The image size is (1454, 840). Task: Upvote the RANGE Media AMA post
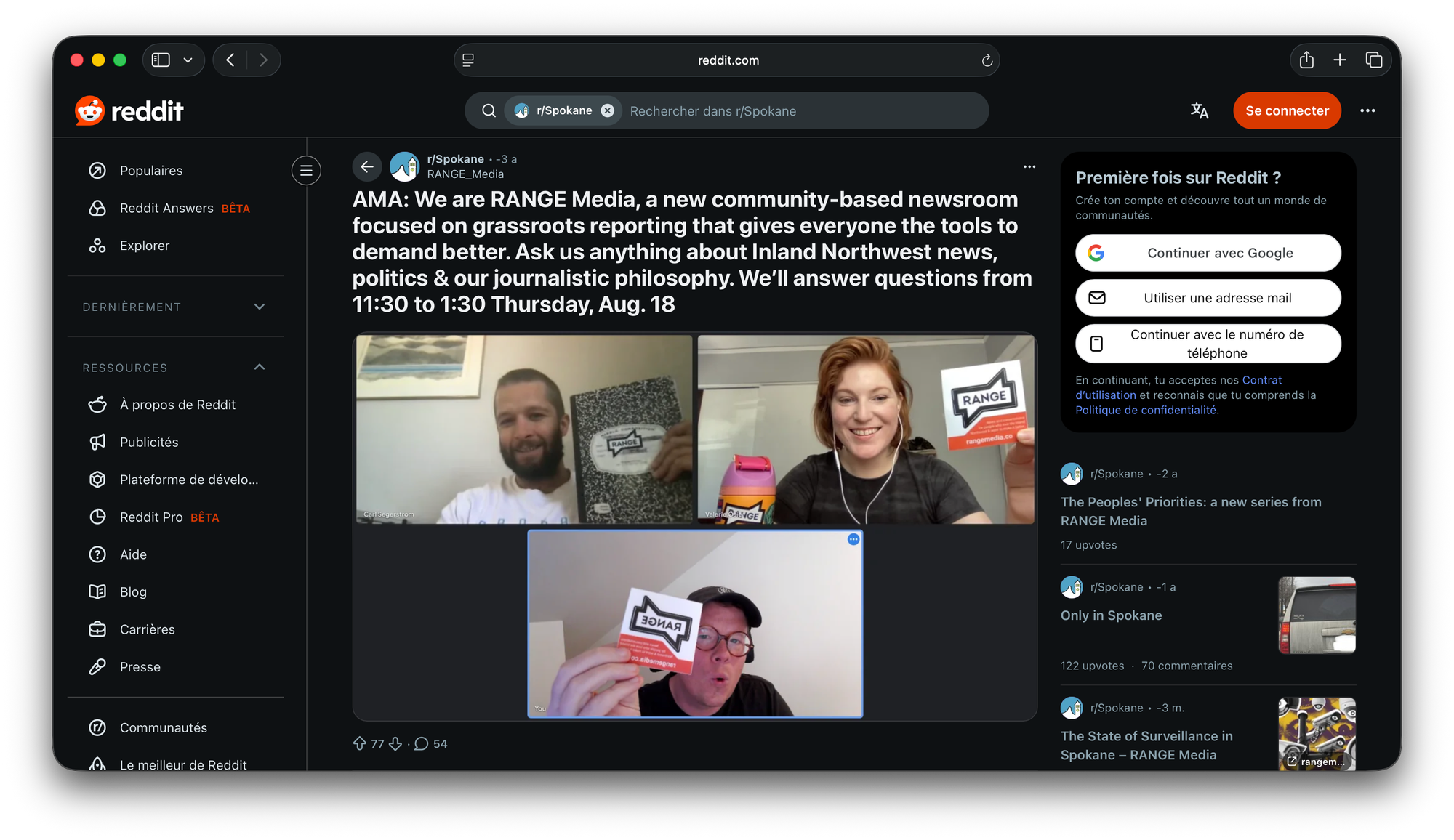pyautogui.click(x=360, y=743)
